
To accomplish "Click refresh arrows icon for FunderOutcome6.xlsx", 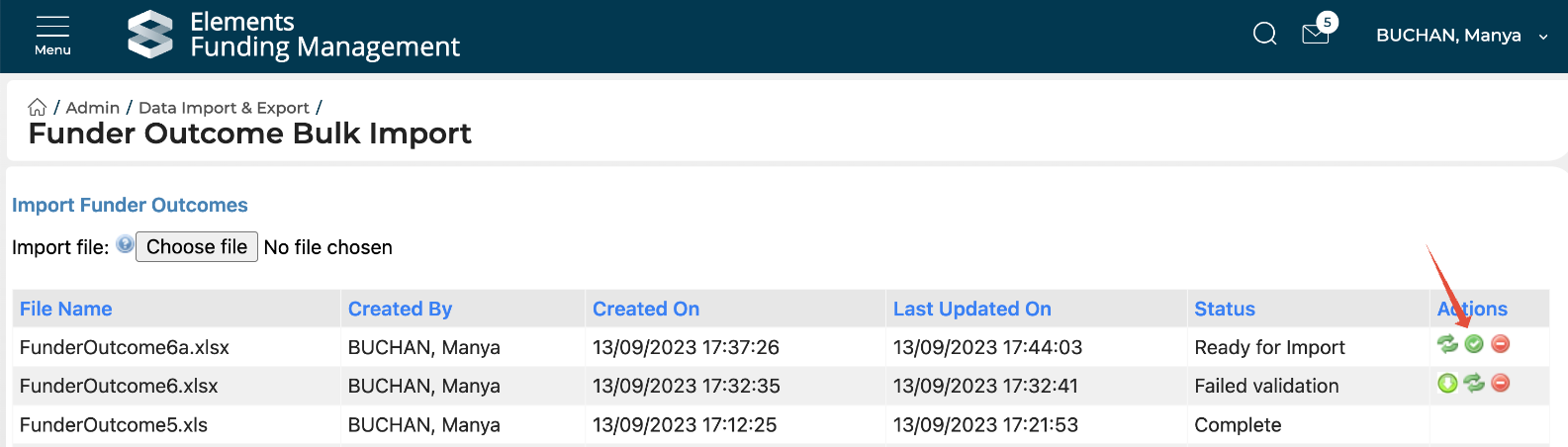I will click(x=1474, y=383).
